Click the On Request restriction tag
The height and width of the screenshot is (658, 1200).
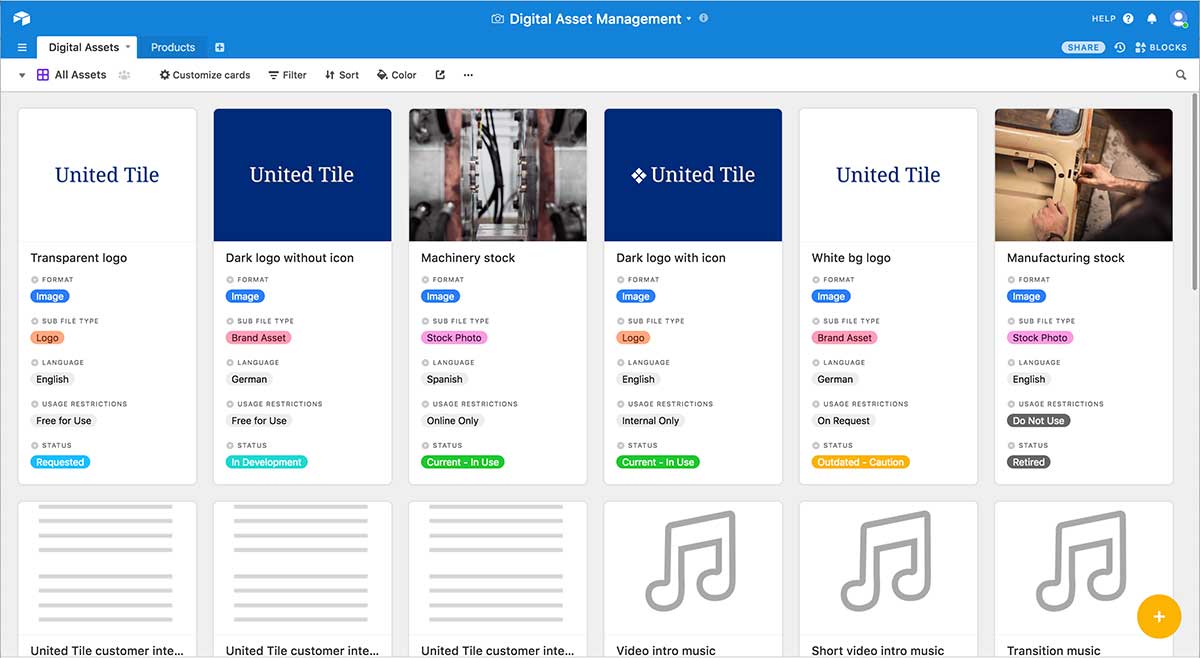coord(843,421)
